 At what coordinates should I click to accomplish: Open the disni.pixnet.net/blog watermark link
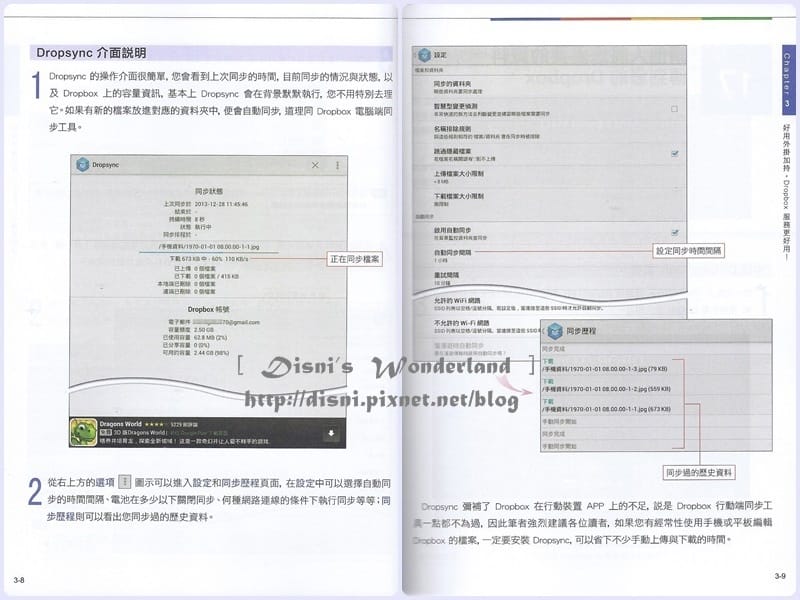point(381,399)
